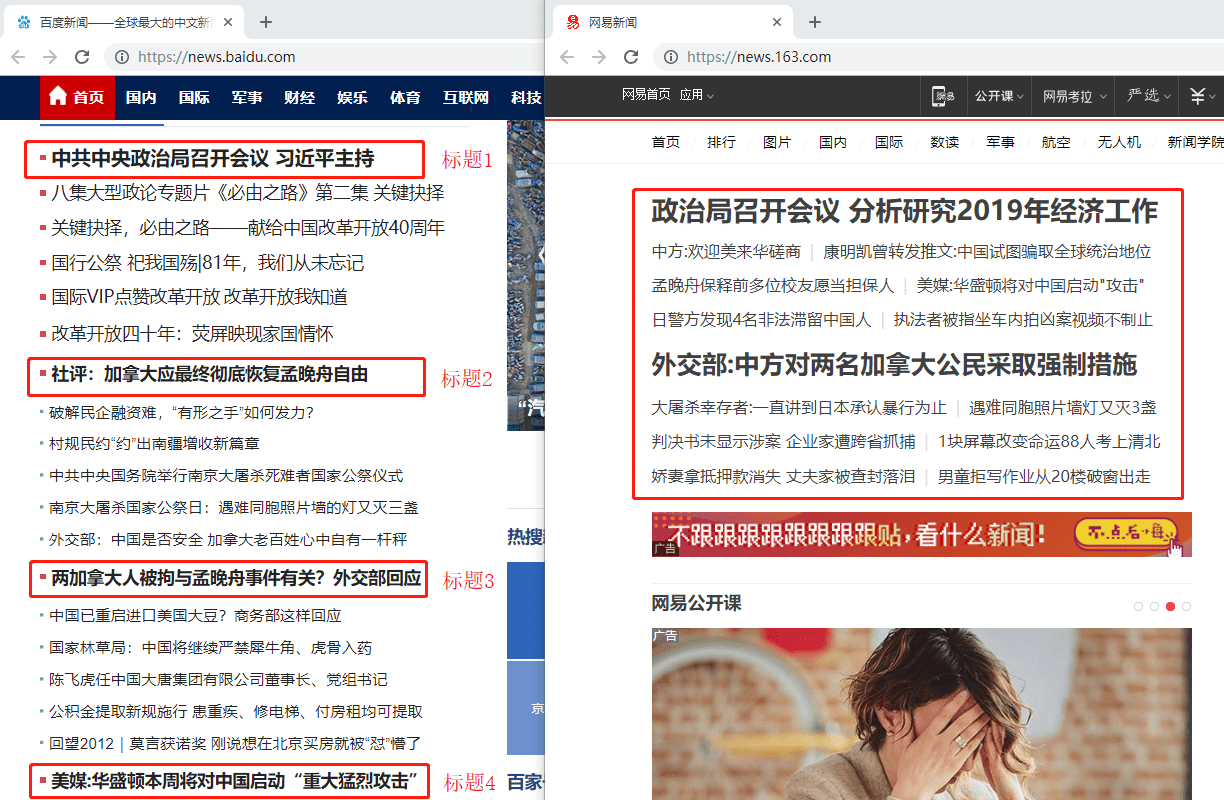Viewport: 1224px width, 800px height.
Task: Expand the 应用 dropdown in NetEase header
Action: [x=697, y=95]
